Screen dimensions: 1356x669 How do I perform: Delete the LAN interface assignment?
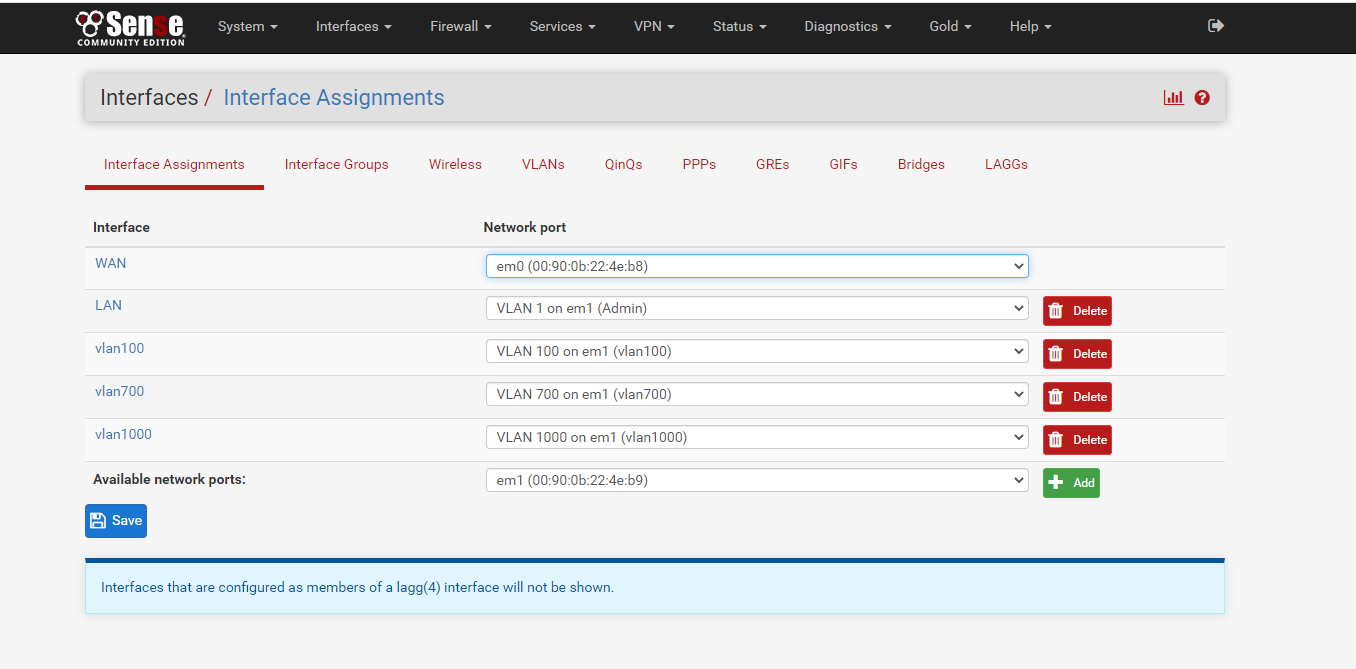tap(1077, 311)
